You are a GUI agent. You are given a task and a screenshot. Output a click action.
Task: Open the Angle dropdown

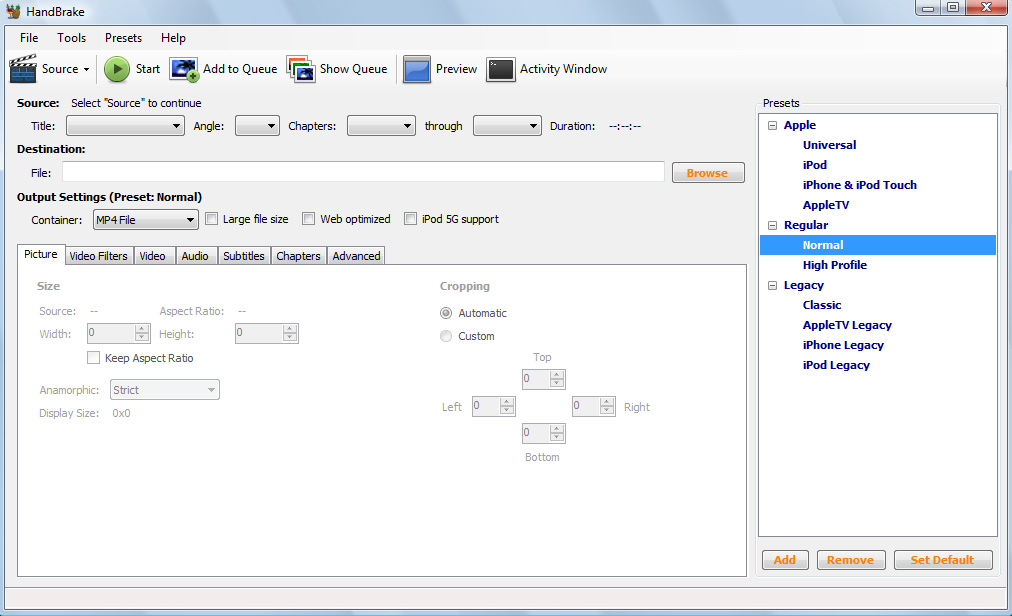[x=257, y=126]
